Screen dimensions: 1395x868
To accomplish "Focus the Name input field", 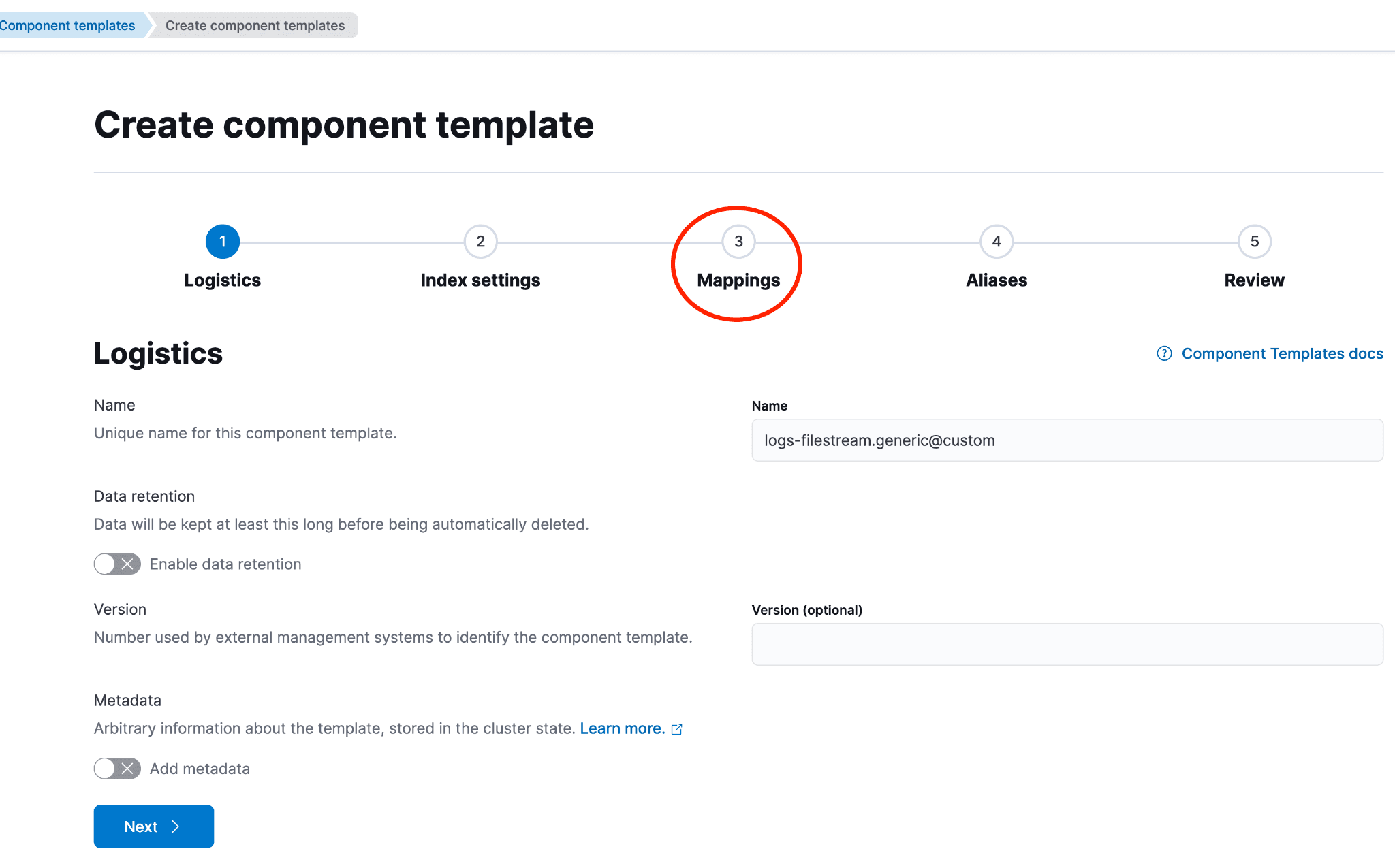I will [1067, 440].
